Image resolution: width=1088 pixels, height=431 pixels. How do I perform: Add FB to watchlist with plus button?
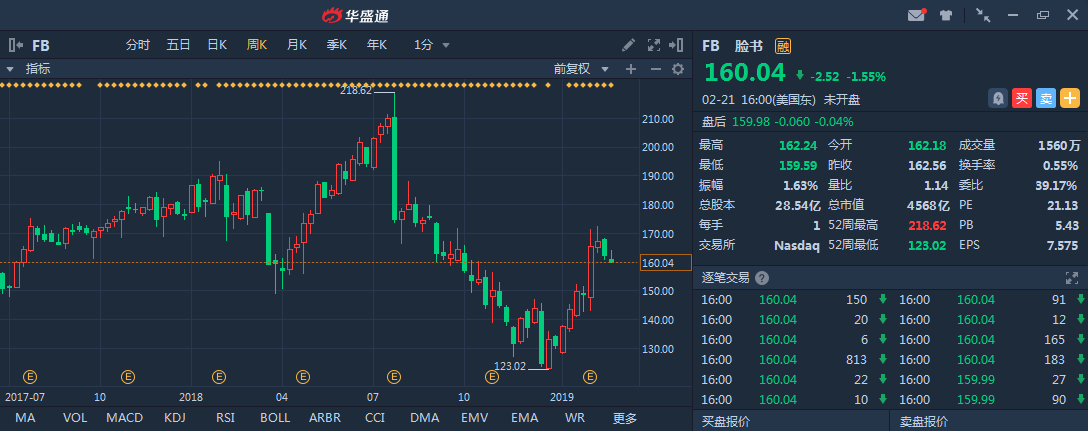tap(1070, 98)
